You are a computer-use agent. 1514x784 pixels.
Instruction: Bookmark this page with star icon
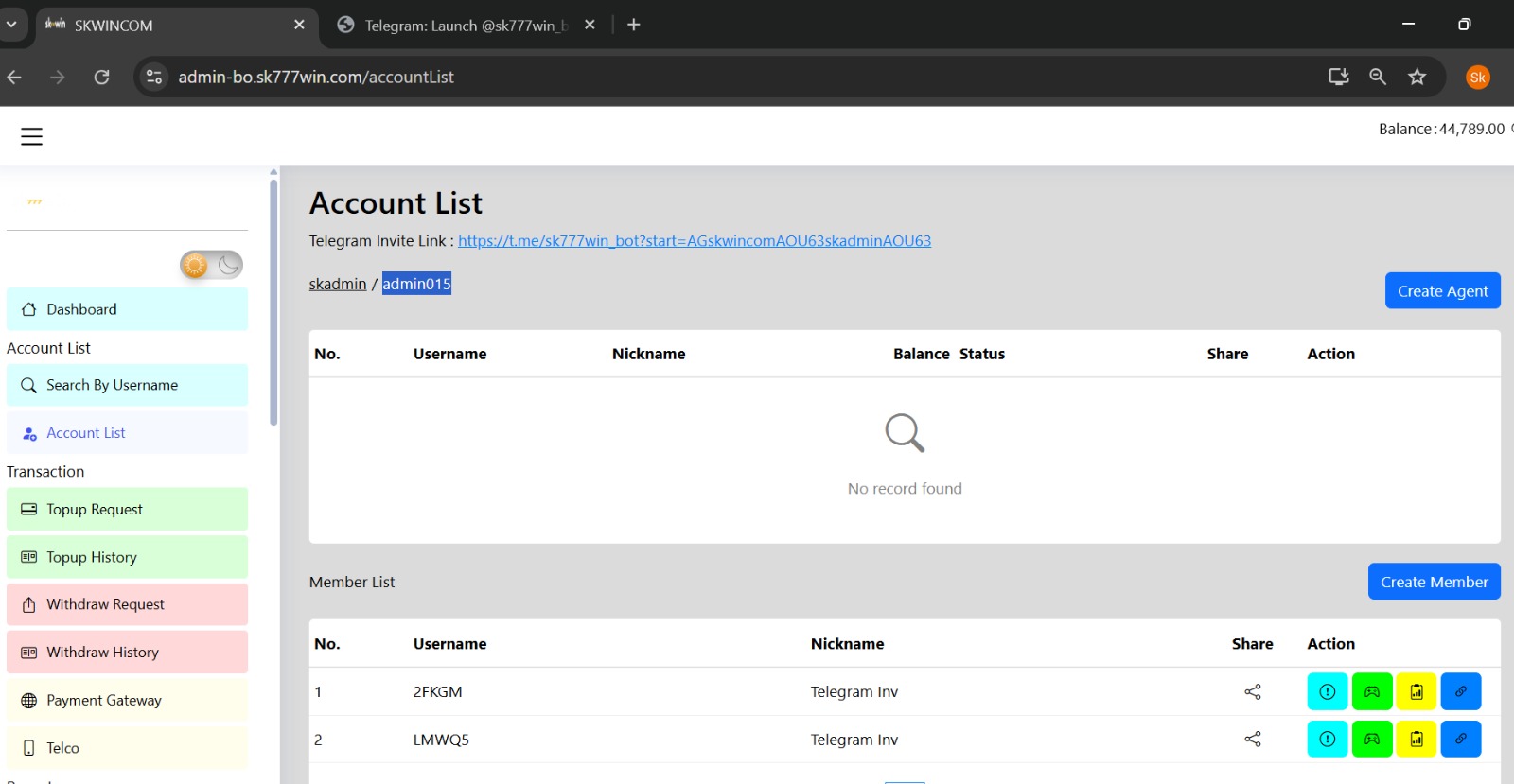tap(1416, 78)
